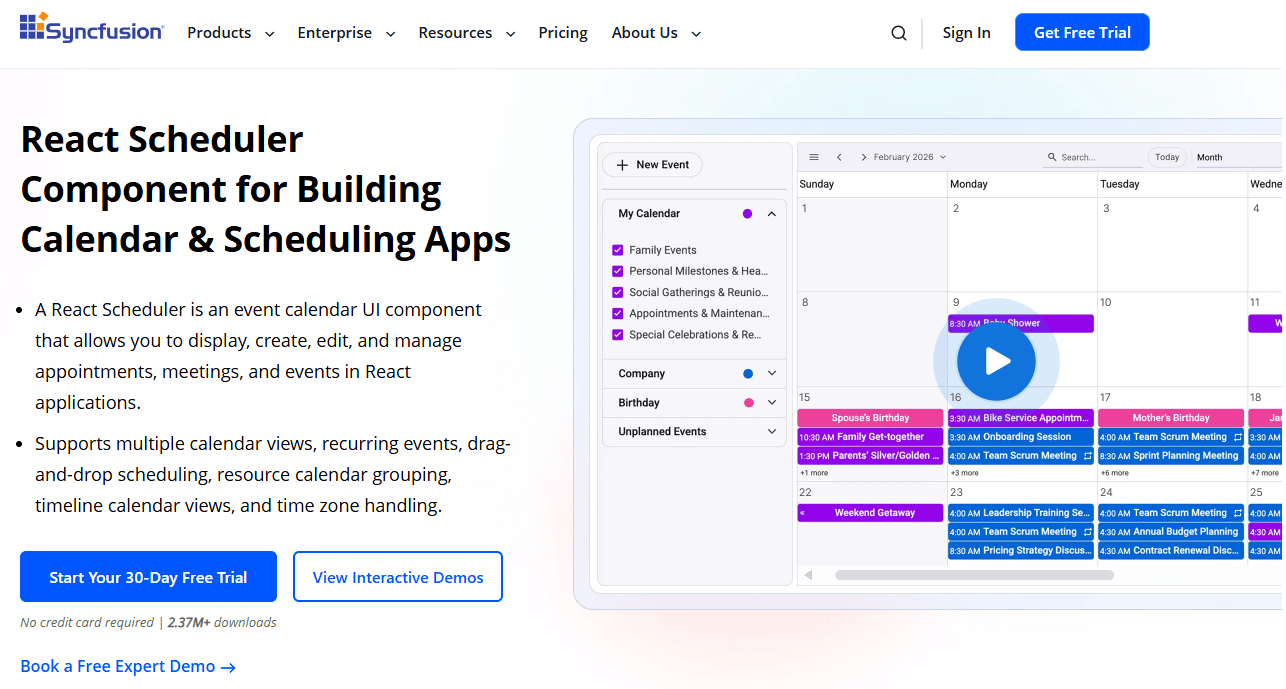The width and height of the screenshot is (1286, 689).
Task: Click View Interactive Demos button
Action: pos(398,577)
